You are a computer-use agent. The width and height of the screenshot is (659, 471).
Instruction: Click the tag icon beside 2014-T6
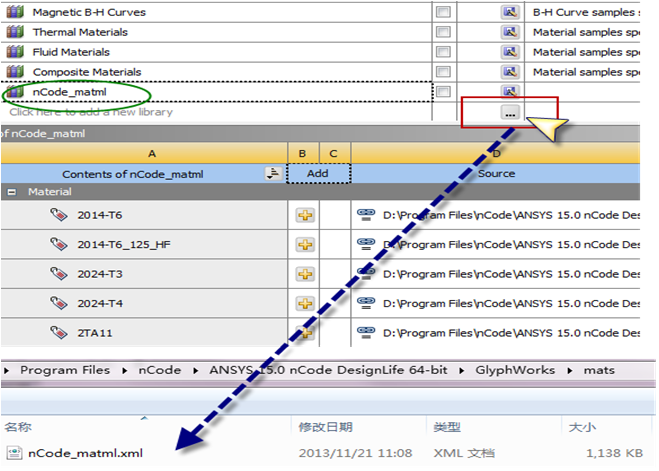(x=58, y=215)
